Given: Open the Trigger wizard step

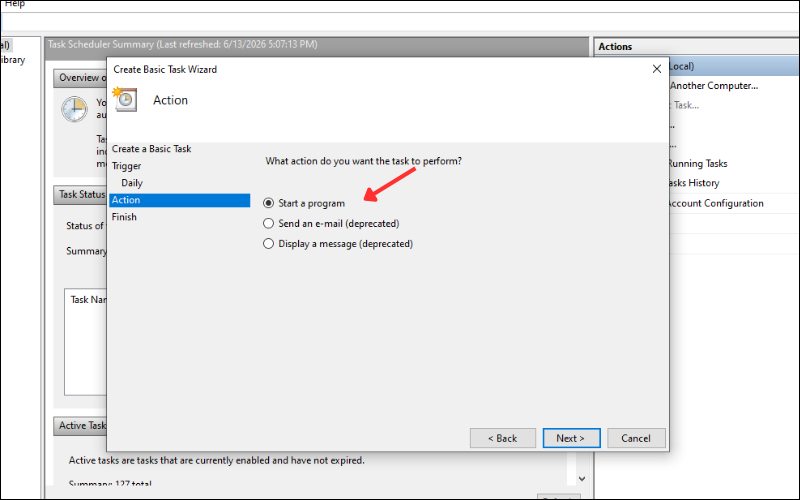Looking at the screenshot, I should (x=127, y=166).
